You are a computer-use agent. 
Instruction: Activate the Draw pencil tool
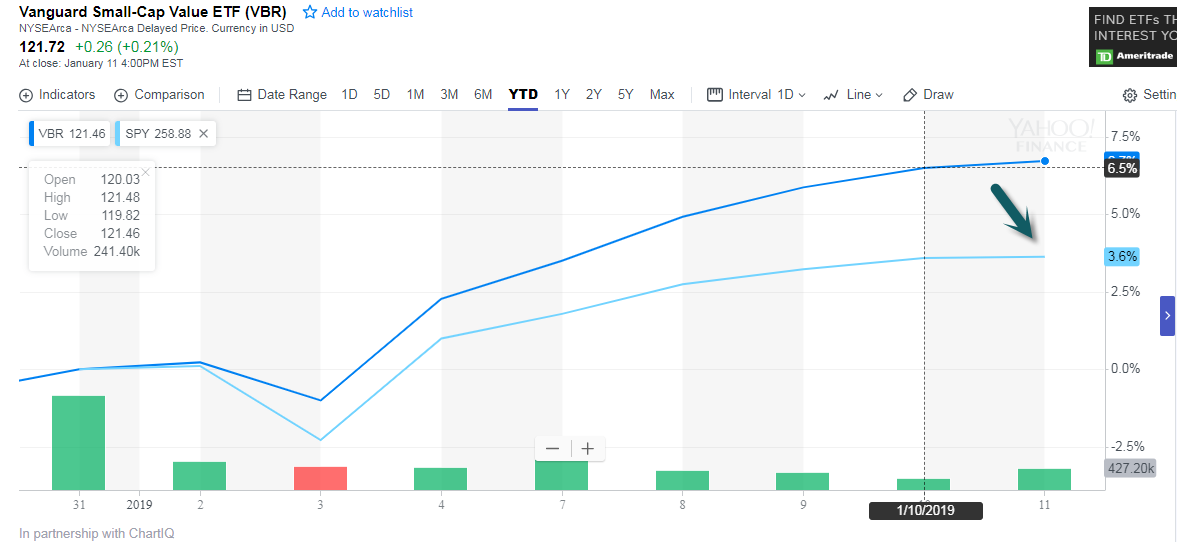pyautogui.click(x=928, y=95)
